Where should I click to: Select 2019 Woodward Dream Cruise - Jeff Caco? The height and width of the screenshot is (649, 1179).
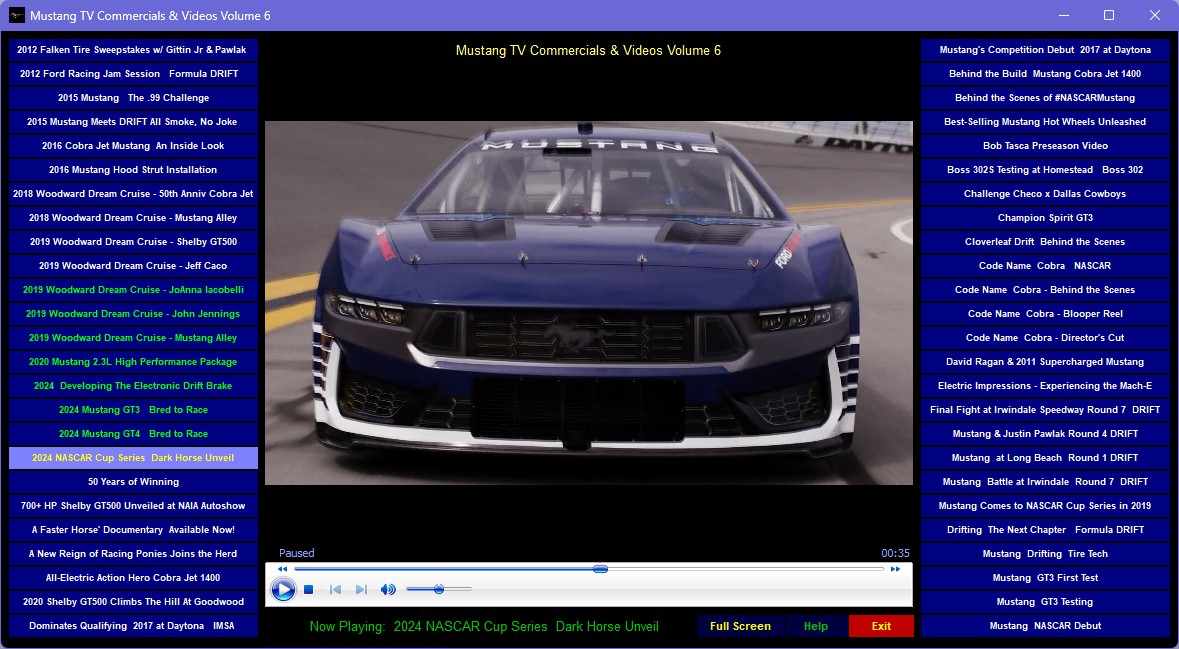133,265
